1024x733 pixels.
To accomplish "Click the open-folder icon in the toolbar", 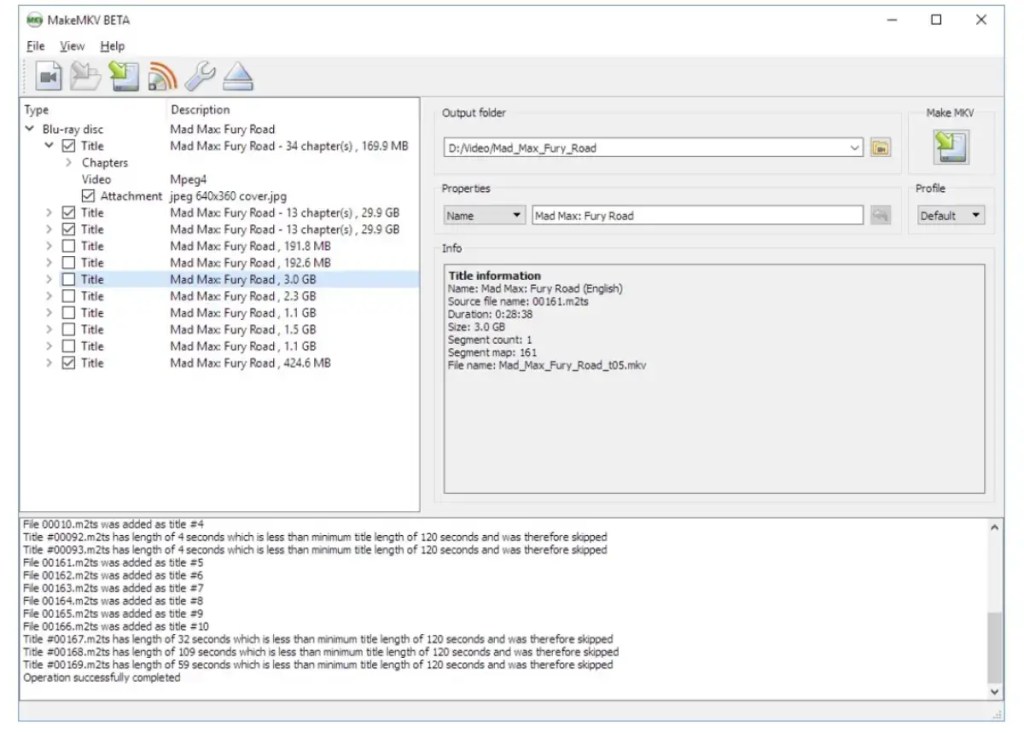I will click(87, 76).
